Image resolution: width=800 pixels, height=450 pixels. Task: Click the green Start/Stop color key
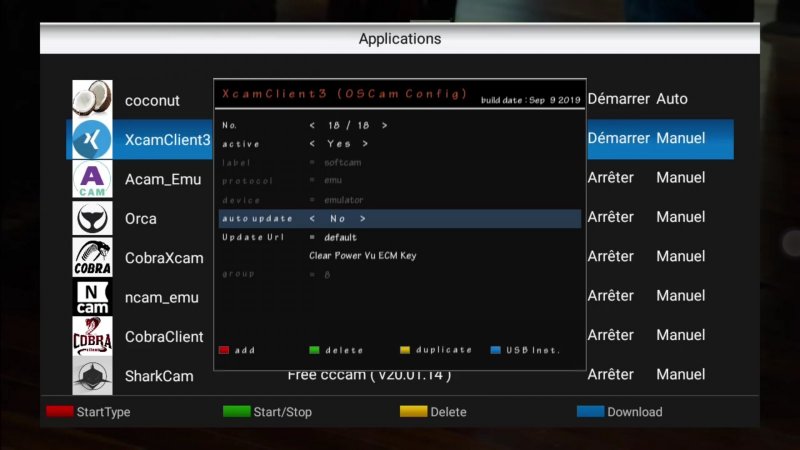[x=237, y=411]
